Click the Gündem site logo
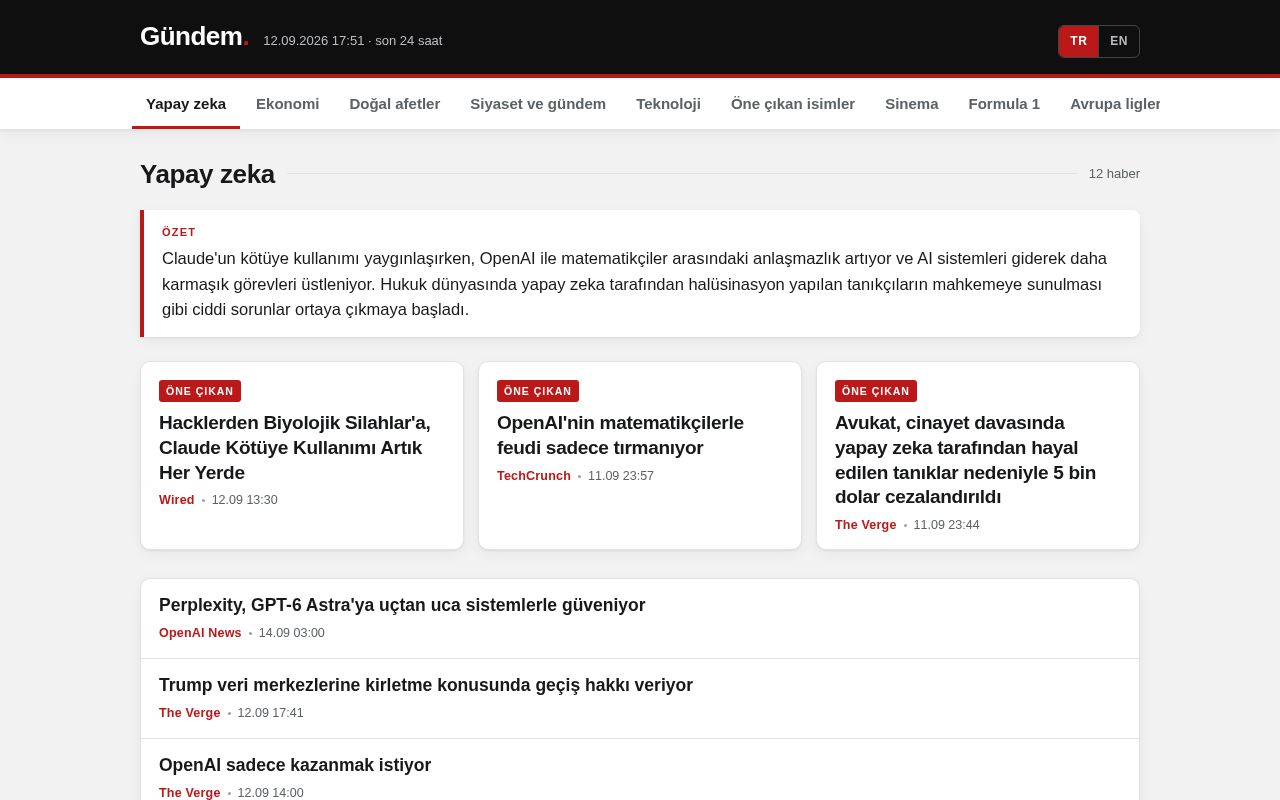 tap(194, 37)
